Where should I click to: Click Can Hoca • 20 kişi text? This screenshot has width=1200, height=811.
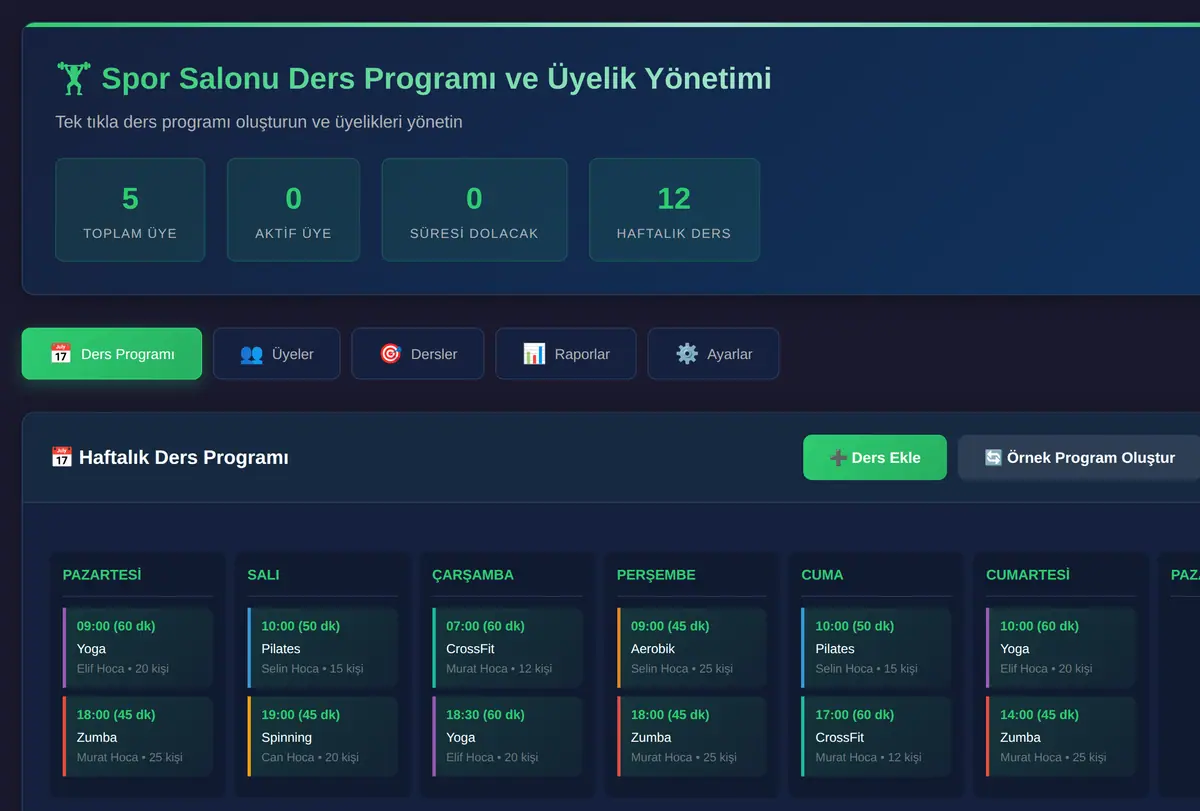[x=310, y=757]
